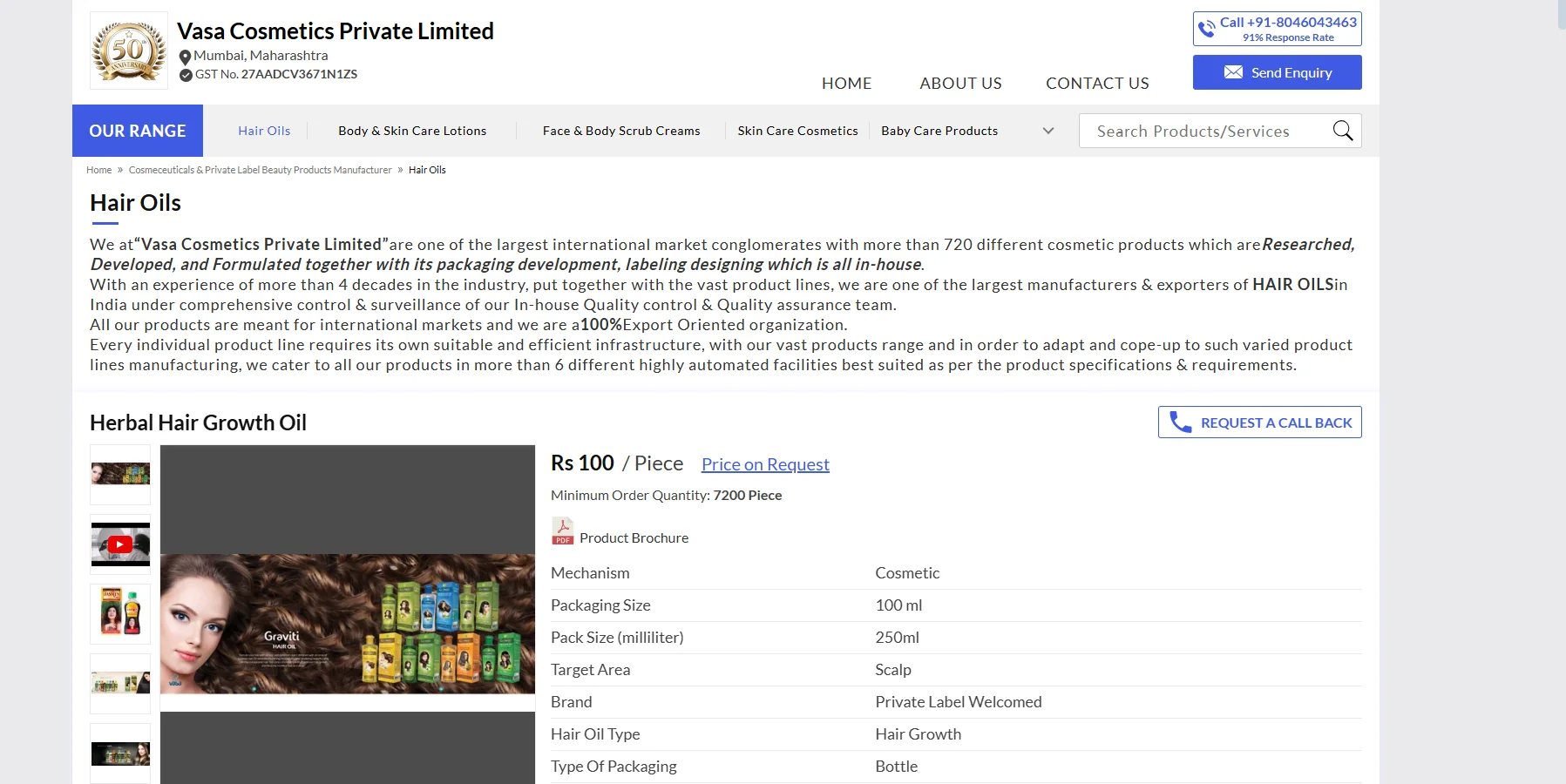1566x784 pixels.
Task: Navigate to ABOUT US page
Action: [x=960, y=83]
